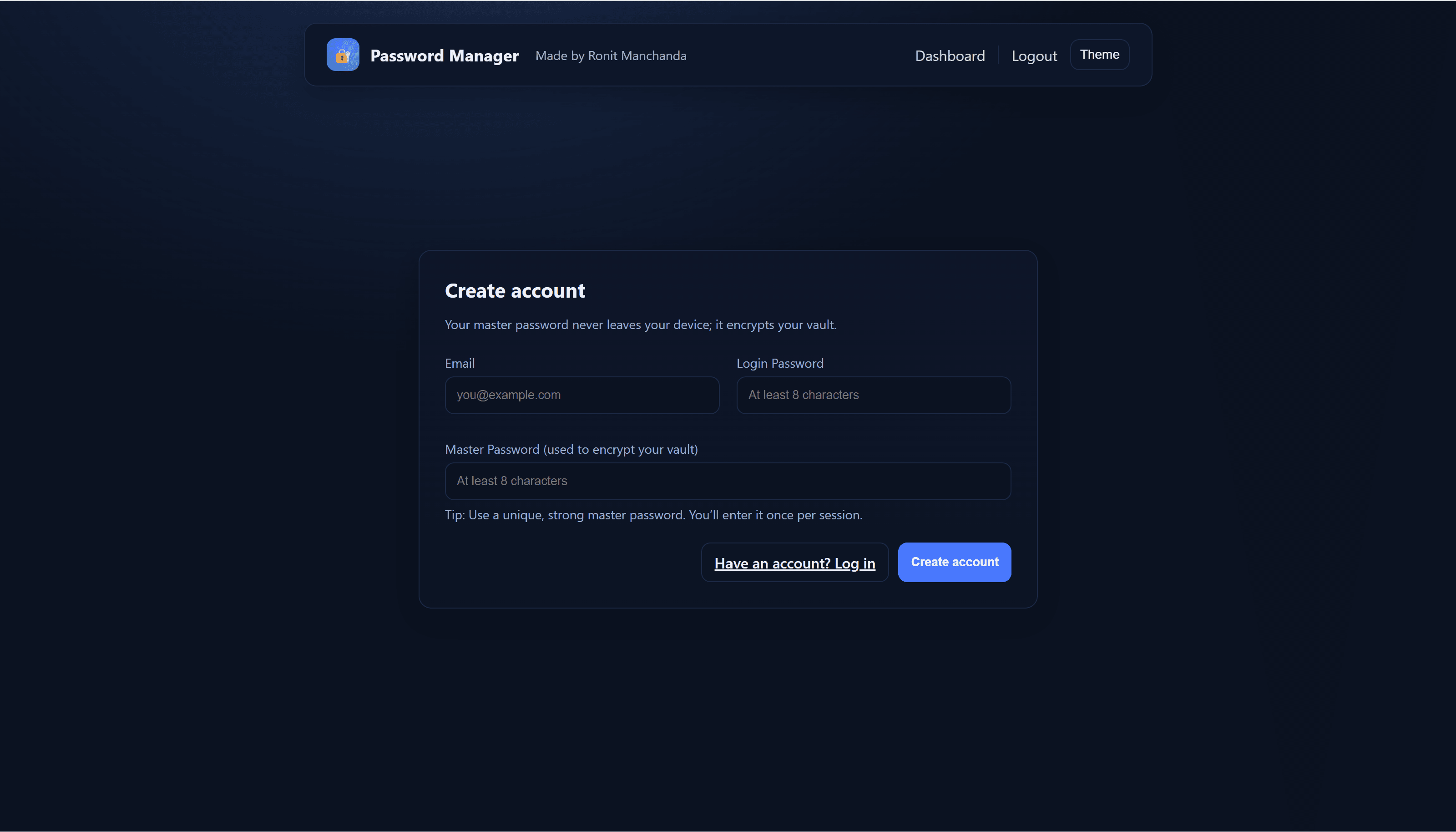This screenshot has width=1456, height=832.
Task: Open the login page via 'Have an account? Log in'
Action: (x=794, y=562)
